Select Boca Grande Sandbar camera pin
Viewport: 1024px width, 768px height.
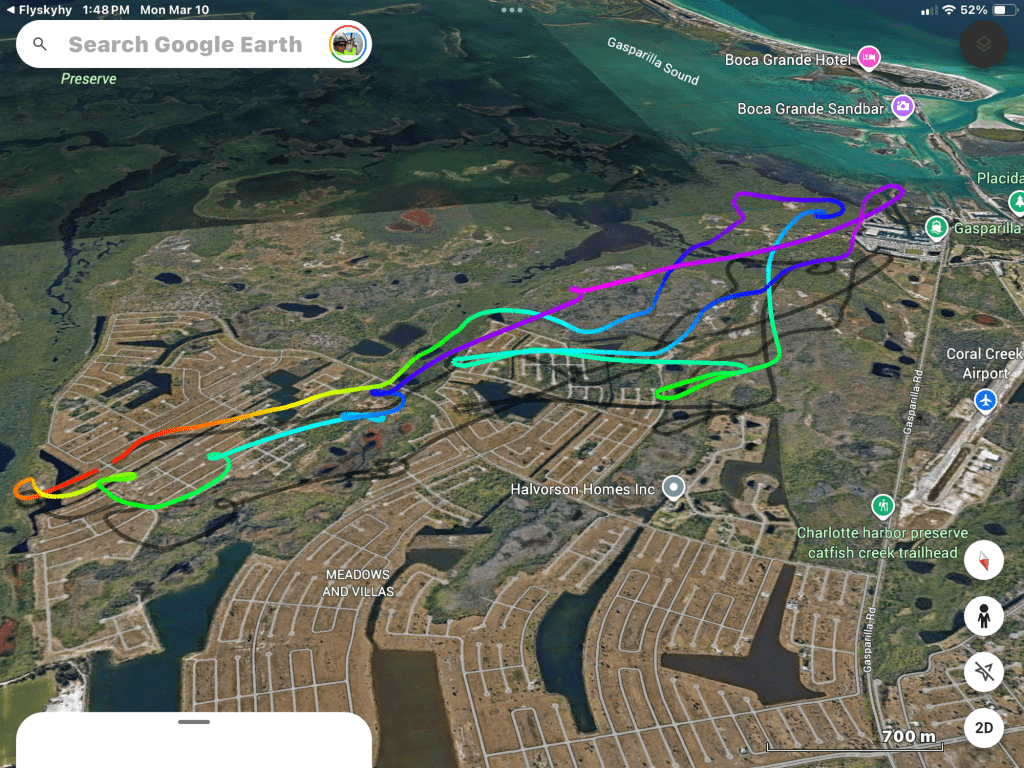point(903,107)
